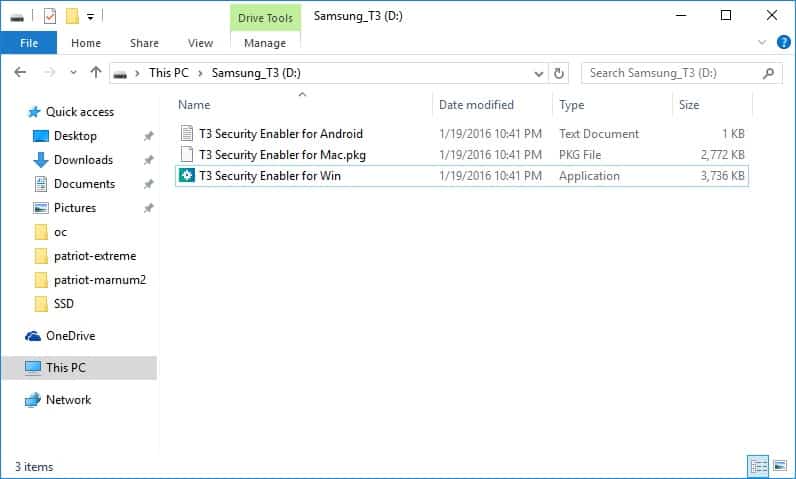Viewport: 796px width, 479px height.
Task: Click the 2,772 KB size cell
Action: click(722, 155)
